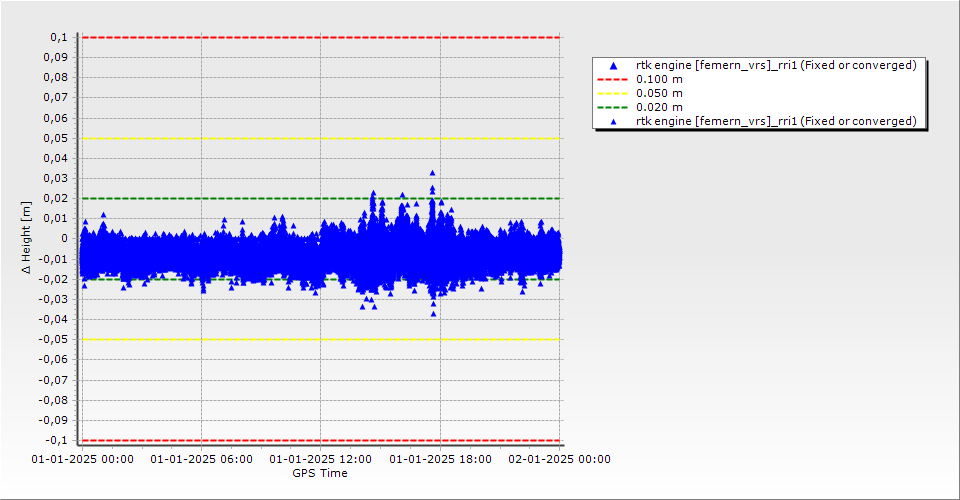
Task: Click x-axis tick label 01-01-2025 00:00
Action: (x=82, y=460)
